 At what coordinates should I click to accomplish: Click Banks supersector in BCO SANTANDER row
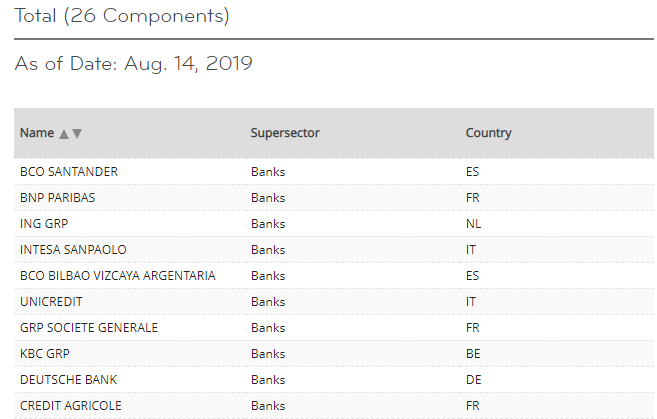coord(268,172)
